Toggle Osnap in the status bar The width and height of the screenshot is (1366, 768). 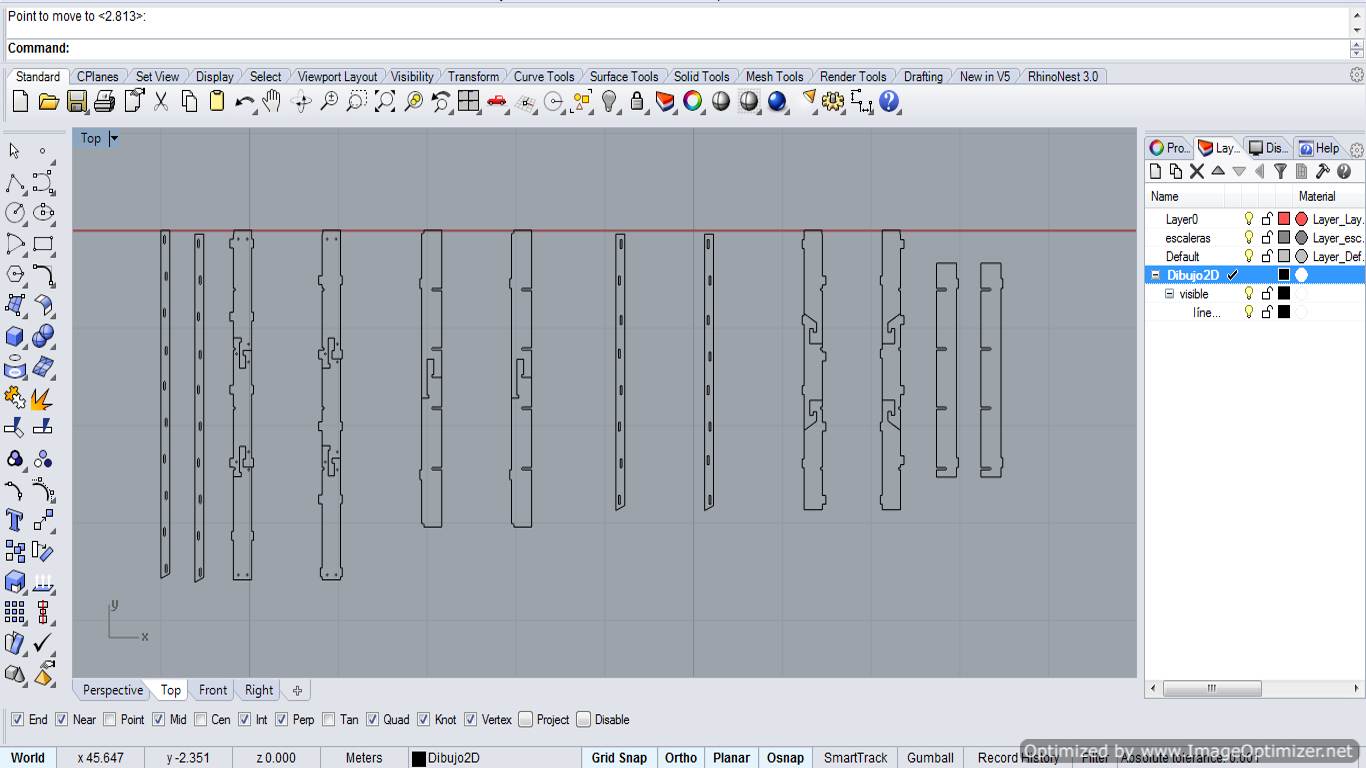click(x=785, y=758)
